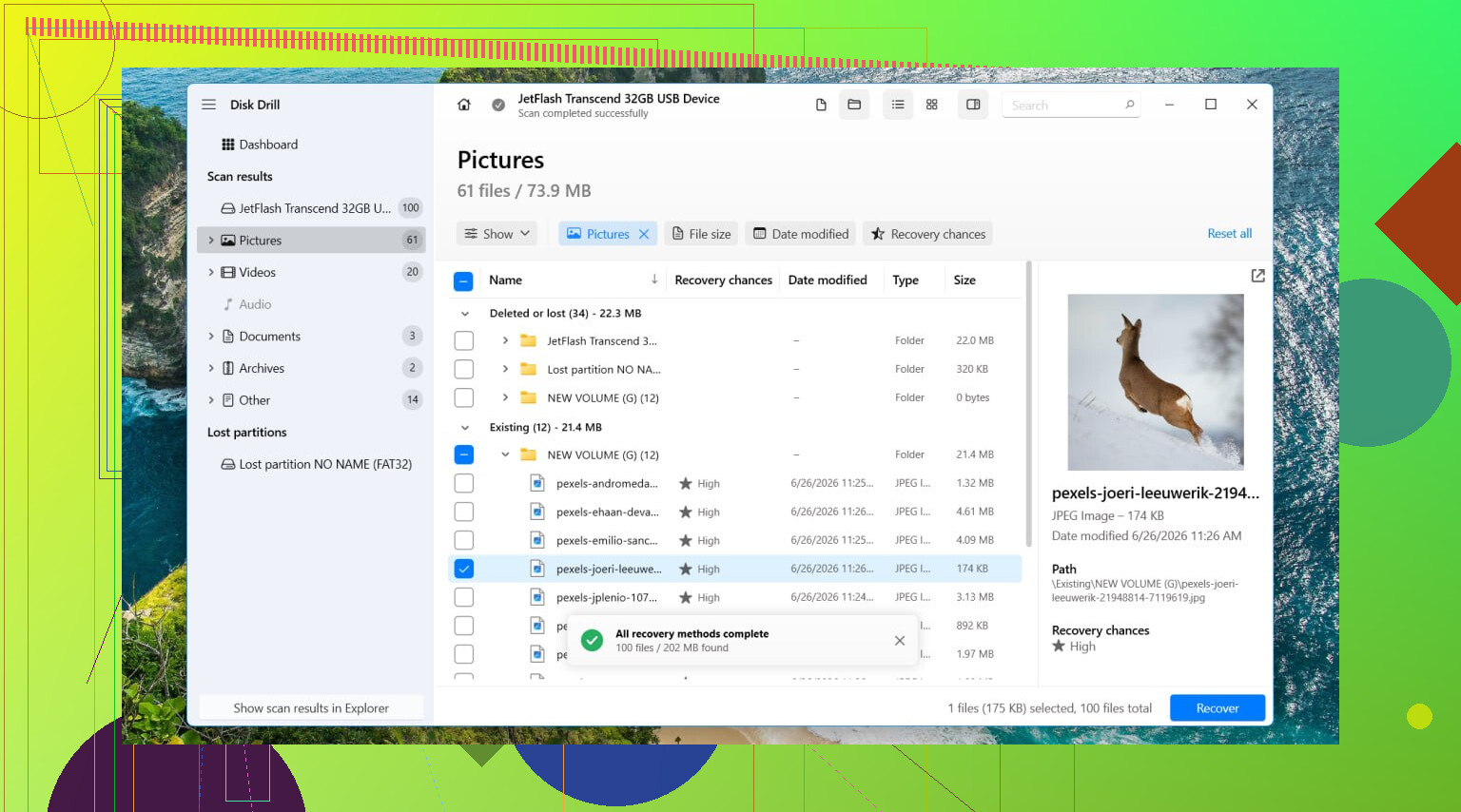Screen dimensions: 1461x812
Task: Sort by Recovery chances column header
Action: pyautogui.click(x=723, y=280)
